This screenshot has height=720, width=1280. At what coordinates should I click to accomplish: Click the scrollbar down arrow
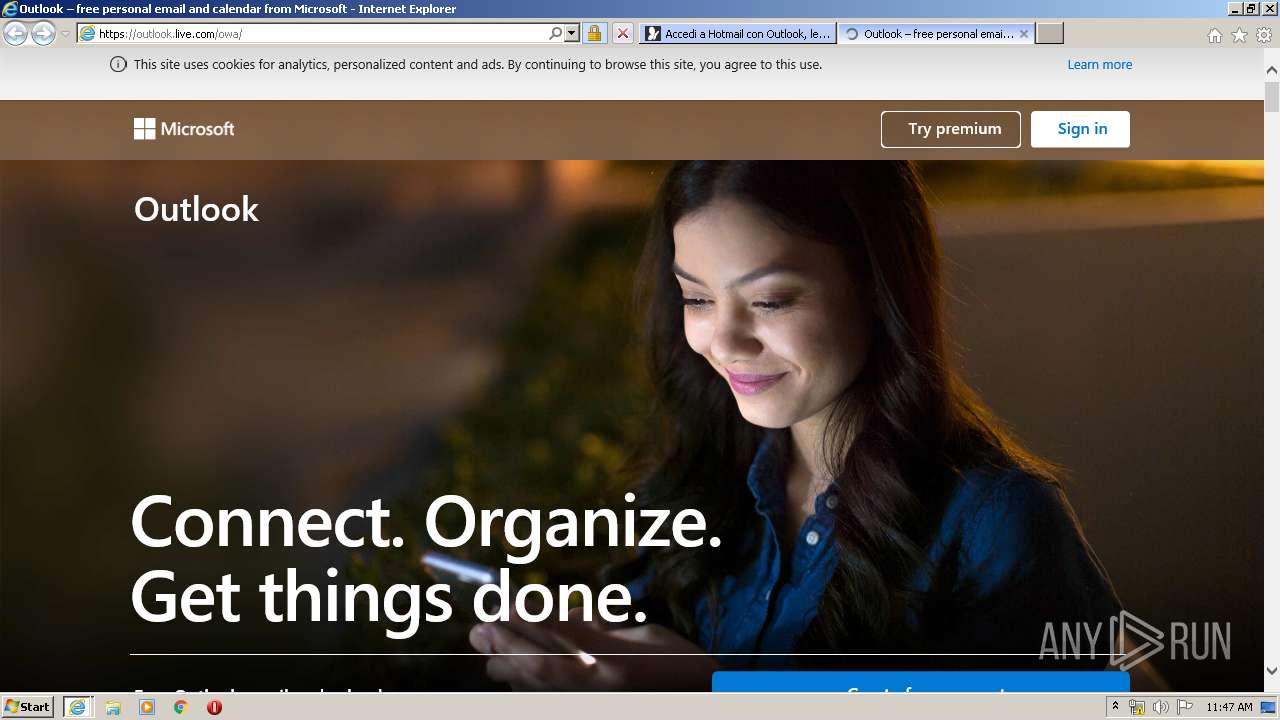1272,671
